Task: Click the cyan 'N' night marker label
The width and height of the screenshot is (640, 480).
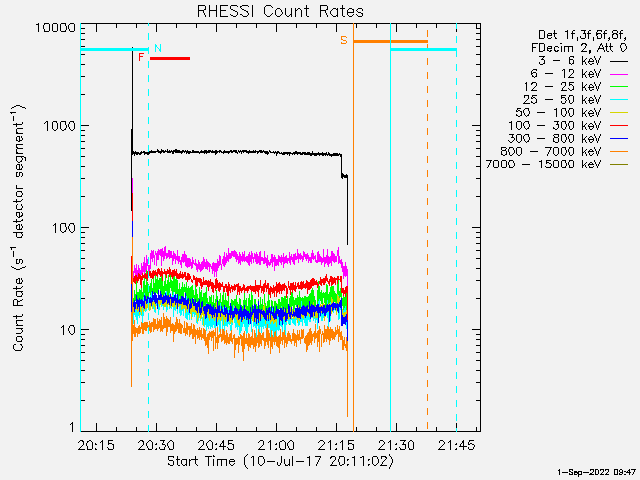Action: tap(158, 48)
